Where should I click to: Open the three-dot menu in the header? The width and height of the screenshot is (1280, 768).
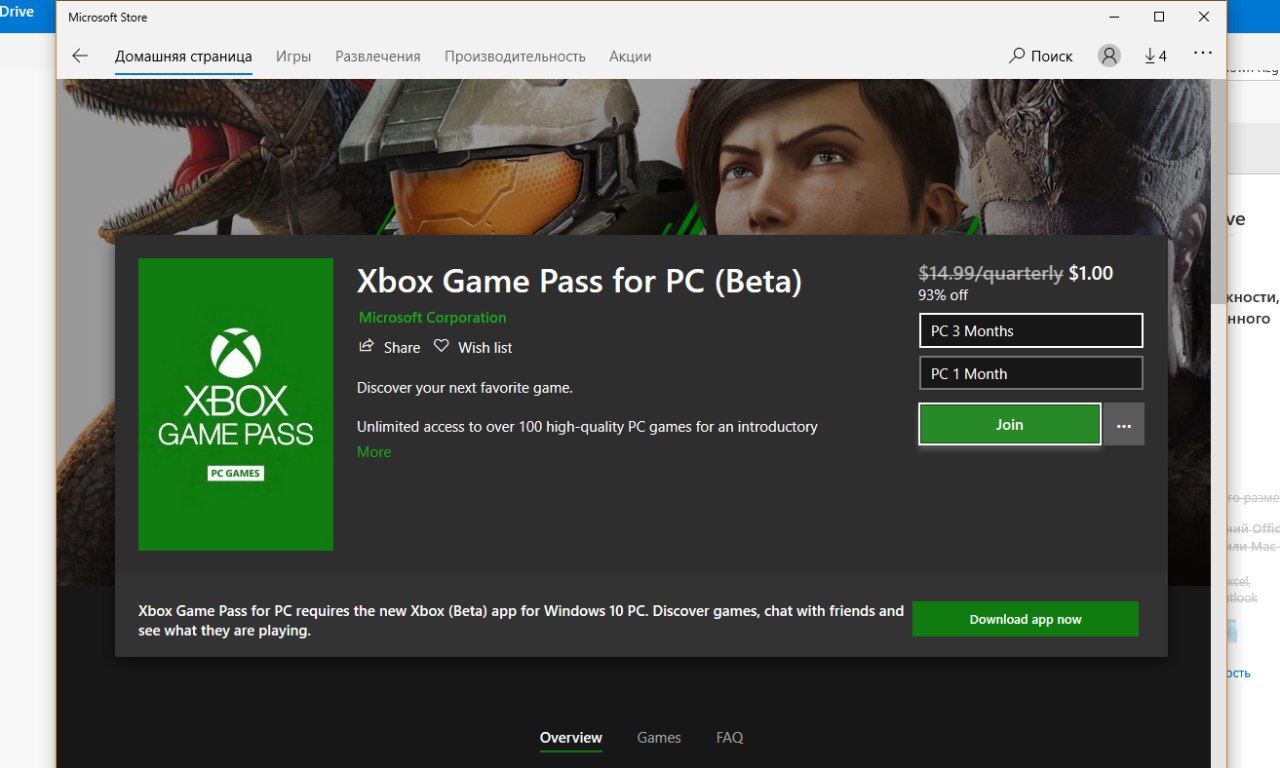[x=1203, y=53]
